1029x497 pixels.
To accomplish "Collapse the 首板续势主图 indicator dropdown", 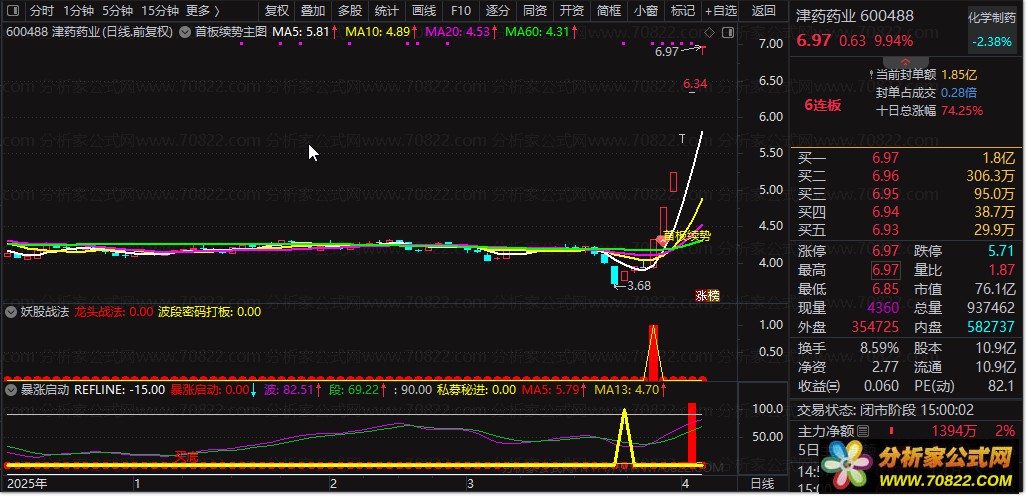I will pyautogui.click(x=186, y=32).
